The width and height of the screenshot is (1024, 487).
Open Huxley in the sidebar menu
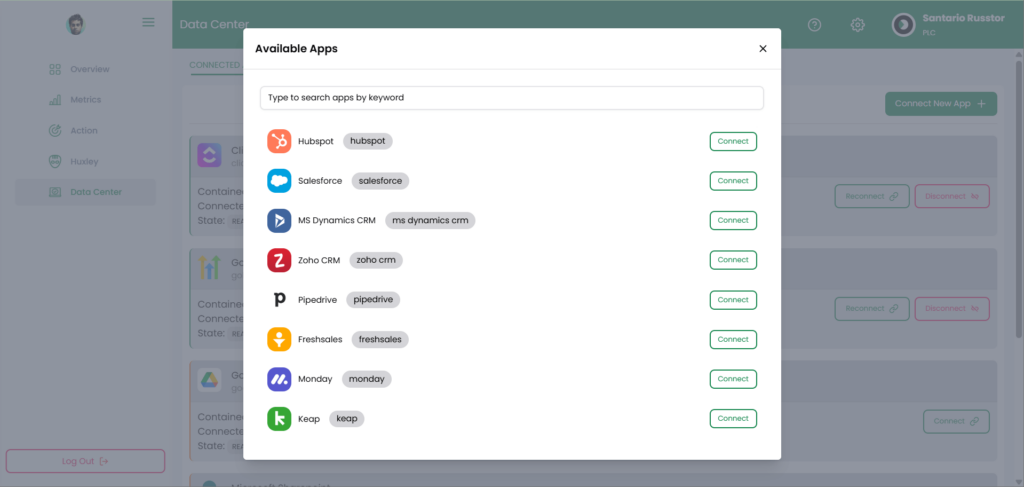pyautogui.click(x=86, y=161)
